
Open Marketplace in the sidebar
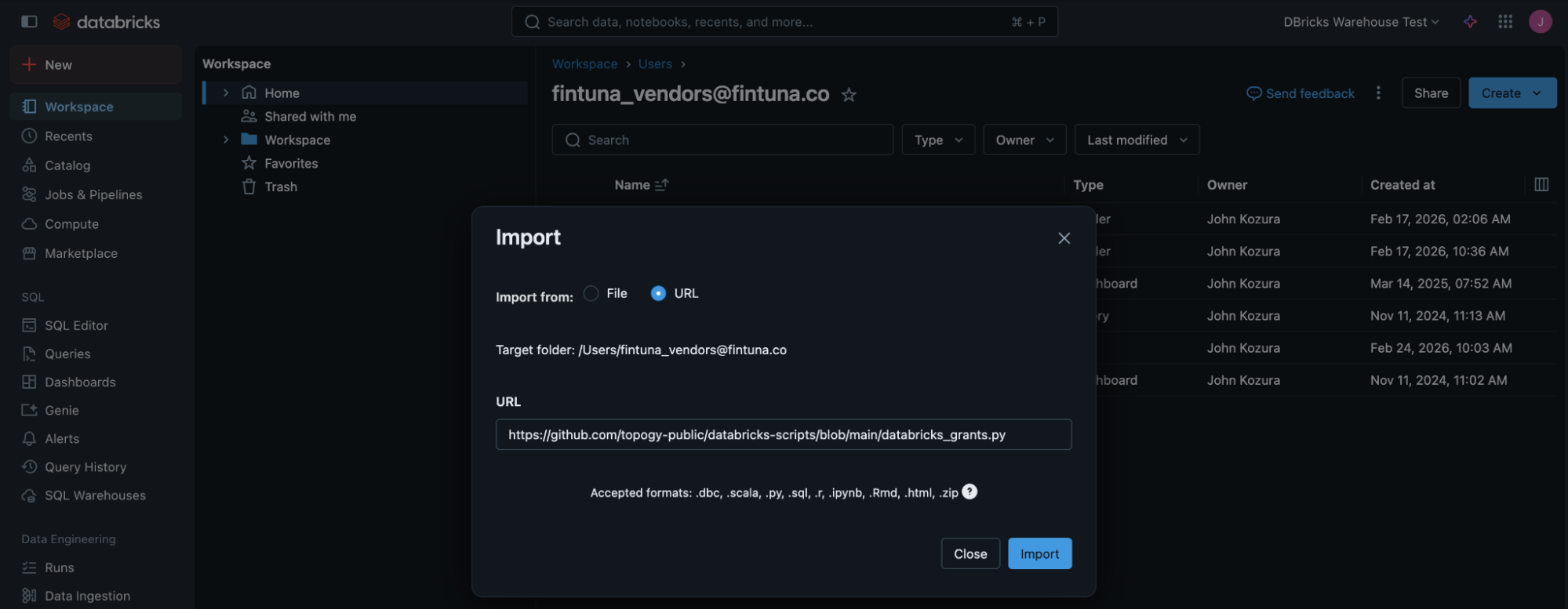[x=96, y=253]
